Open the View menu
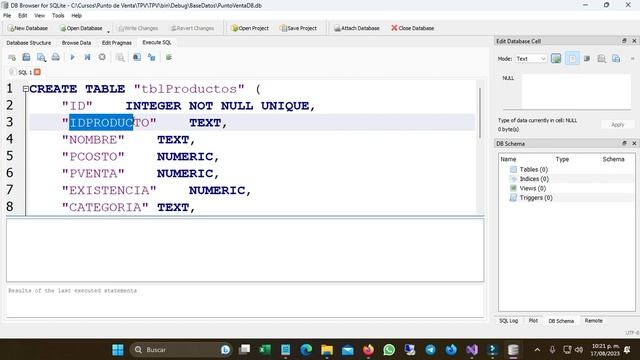The width and height of the screenshot is (640, 360). pos(40,16)
